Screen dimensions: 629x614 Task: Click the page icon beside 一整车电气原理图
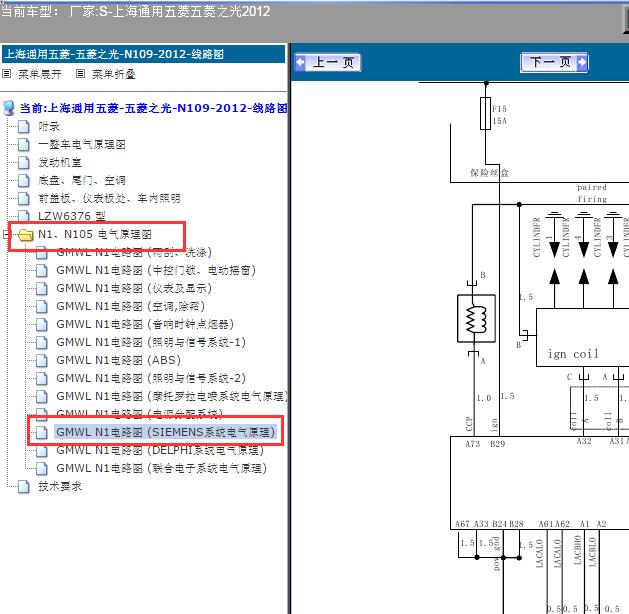coord(24,144)
